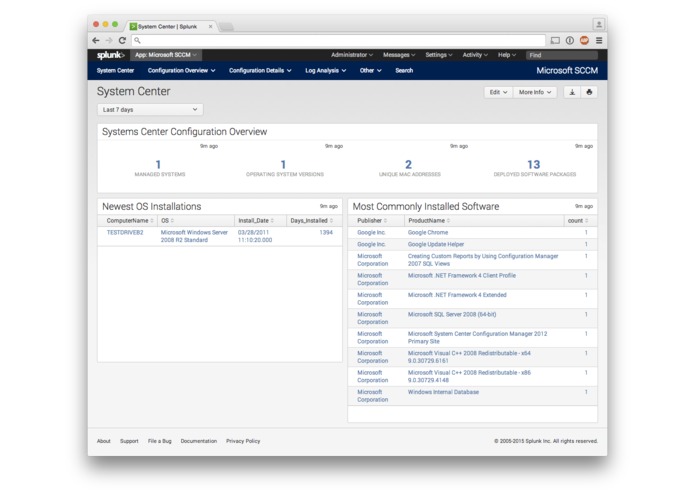This screenshot has height=494, width=695.
Task: Sort by Install_Date column
Action: click(256, 220)
